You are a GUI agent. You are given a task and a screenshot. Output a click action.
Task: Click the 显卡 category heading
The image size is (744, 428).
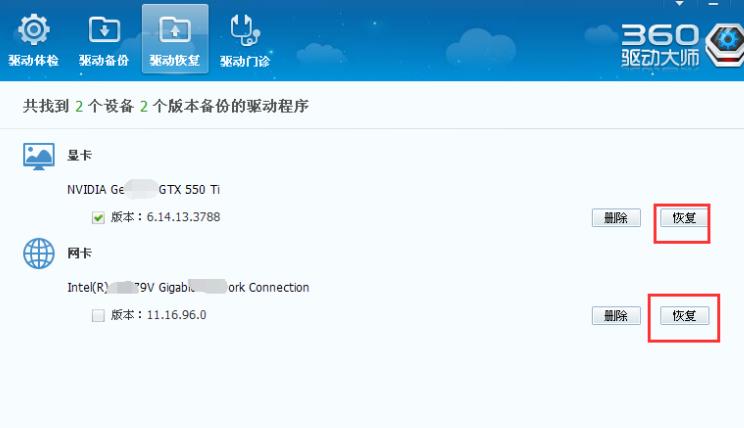coord(79,155)
